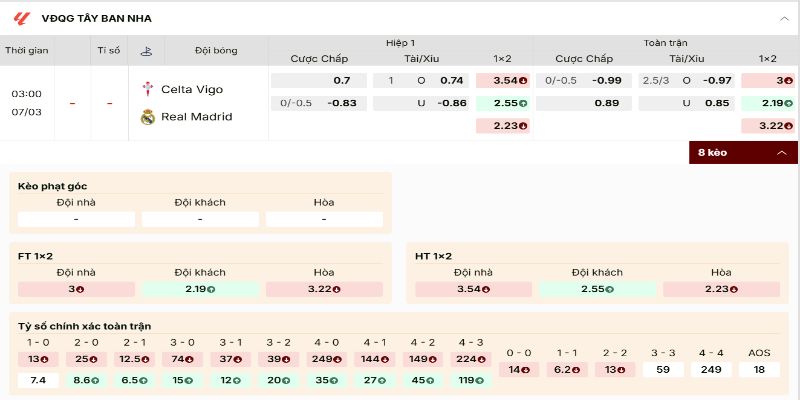
Task: Choose correct score 2-1 odds 12.5
Action: click(134, 359)
